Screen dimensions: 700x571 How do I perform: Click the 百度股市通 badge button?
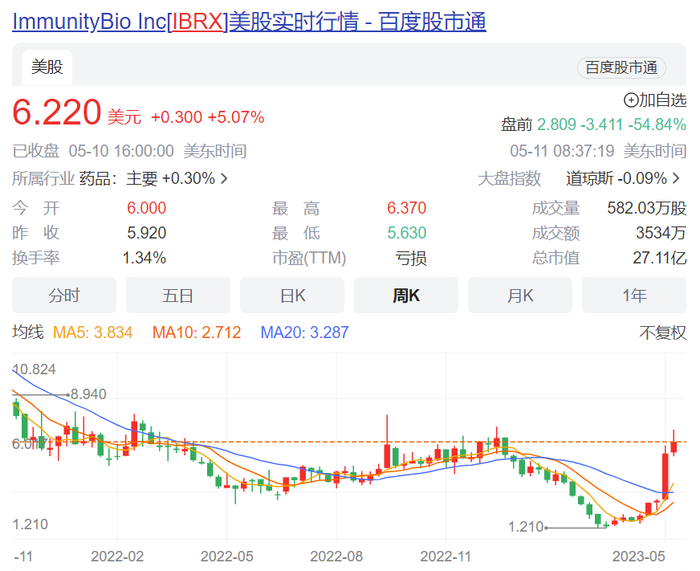621,68
